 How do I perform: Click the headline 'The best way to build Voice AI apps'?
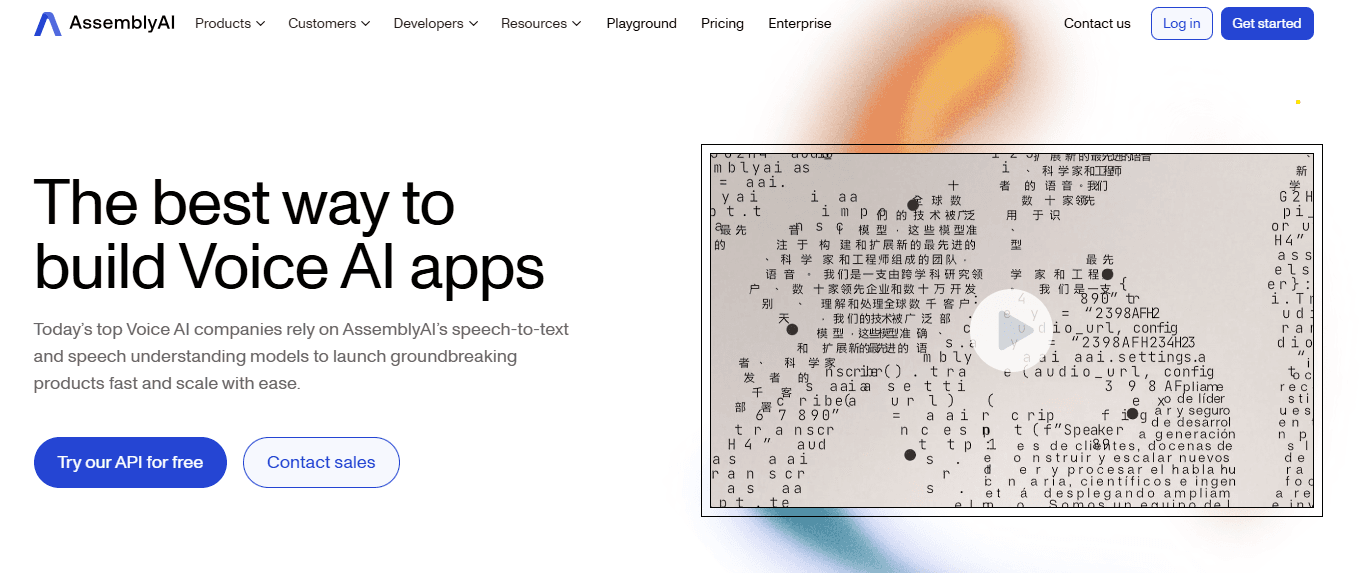289,234
